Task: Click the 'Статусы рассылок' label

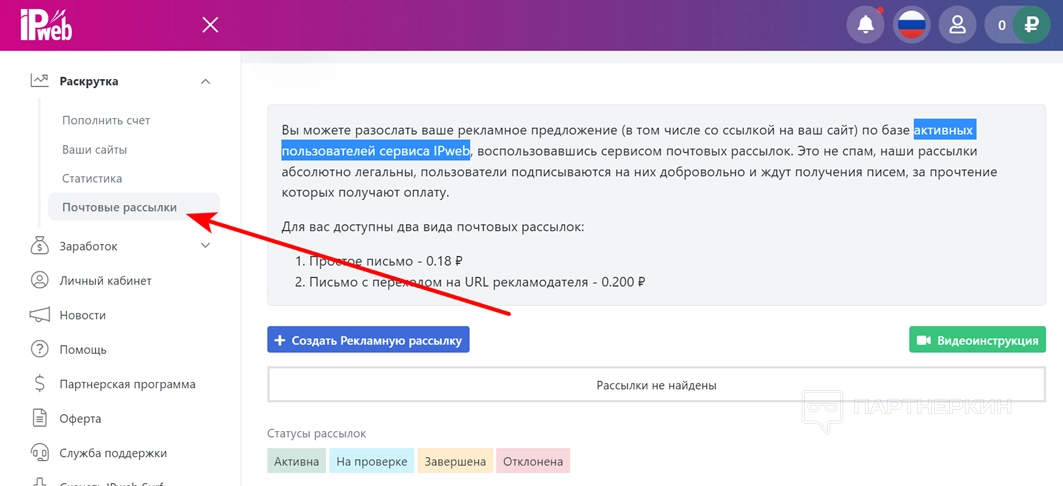Action: (317, 434)
